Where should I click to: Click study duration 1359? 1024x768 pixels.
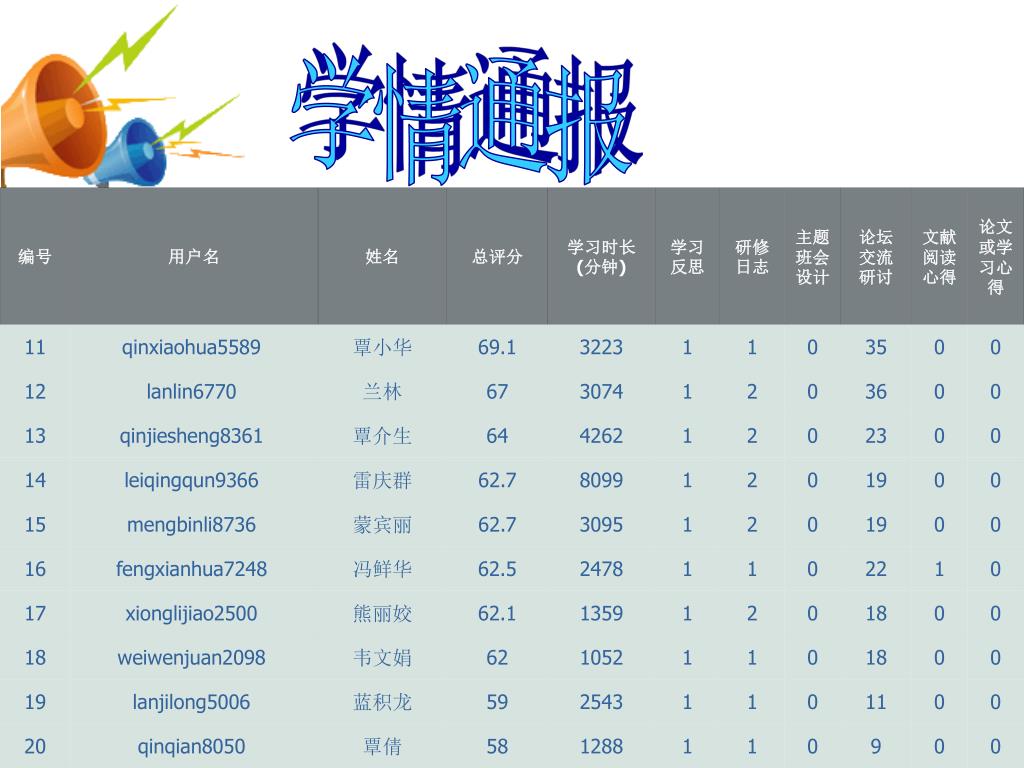(x=601, y=614)
